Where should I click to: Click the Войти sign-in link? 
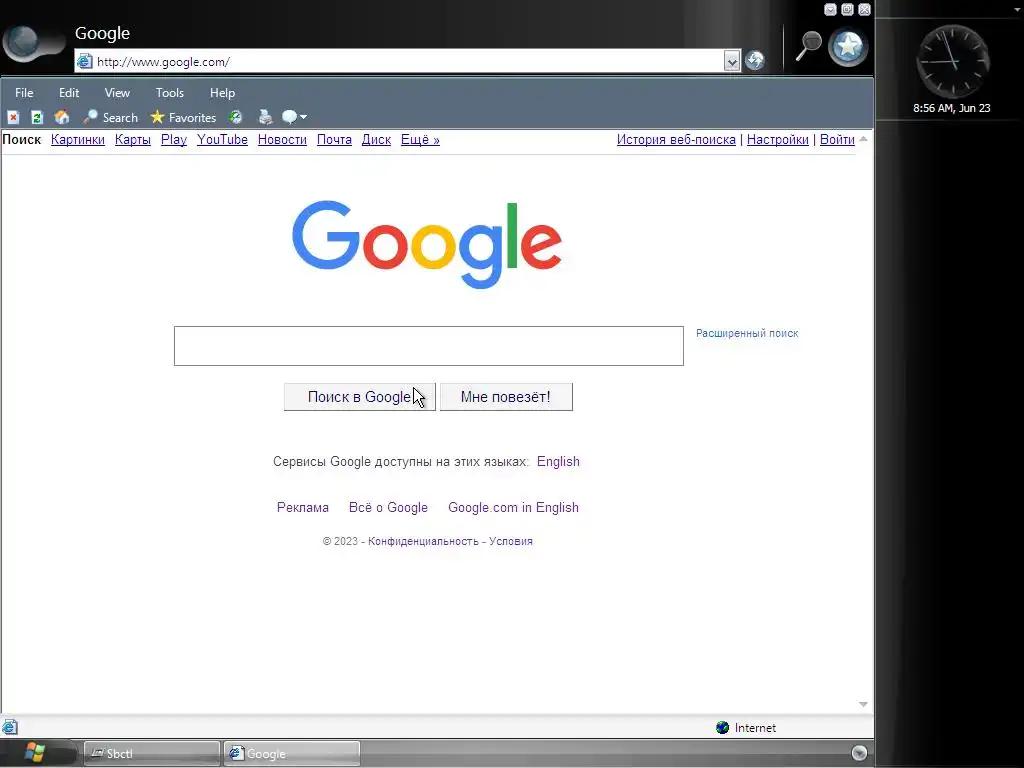point(837,140)
